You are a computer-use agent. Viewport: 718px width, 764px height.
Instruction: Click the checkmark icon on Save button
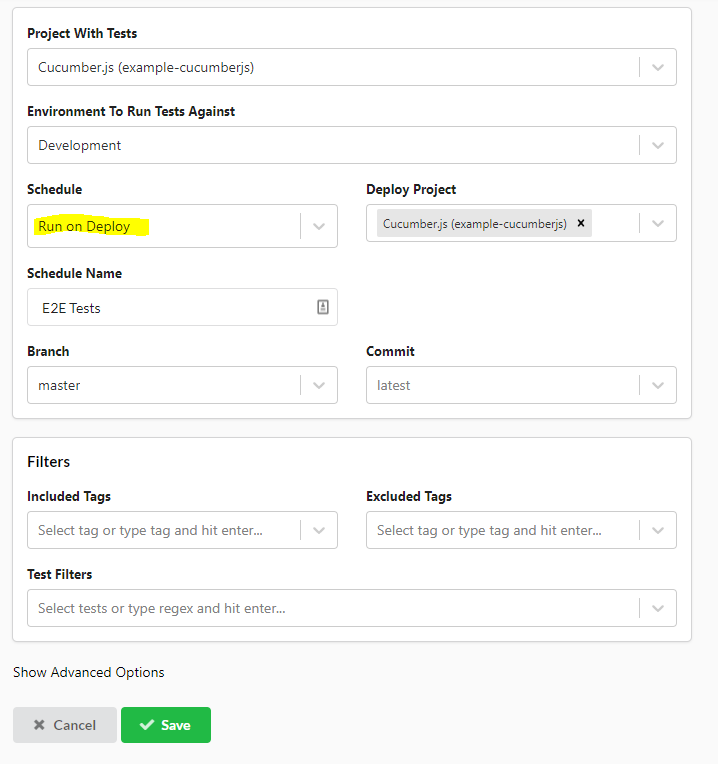[147, 725]
